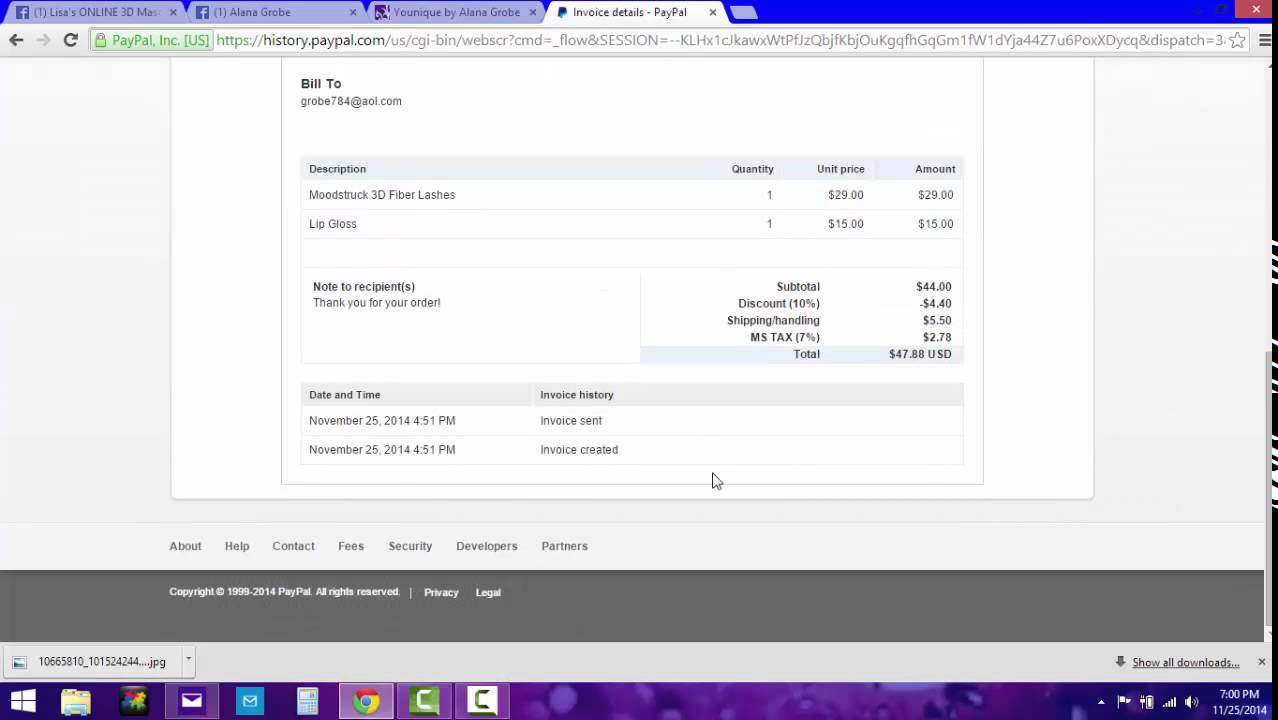Click the PayPal, Inc. security lock badge

click(x=152, y=40)
